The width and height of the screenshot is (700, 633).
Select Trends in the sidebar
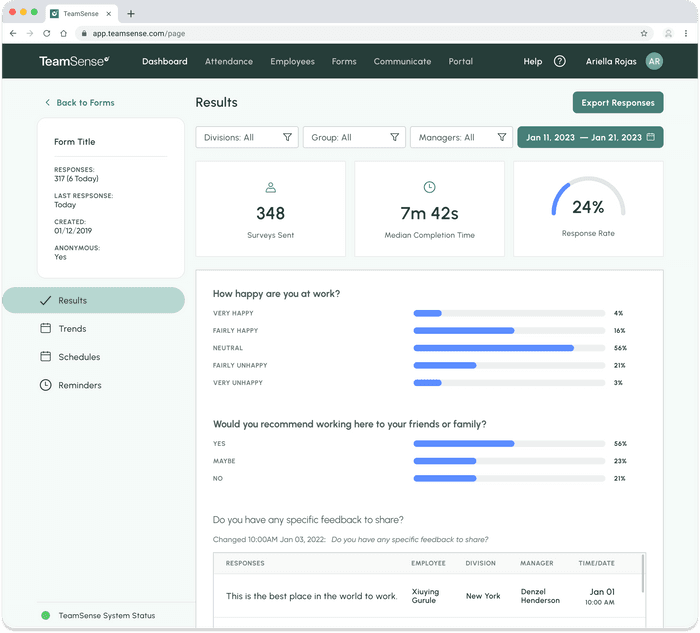72,329
